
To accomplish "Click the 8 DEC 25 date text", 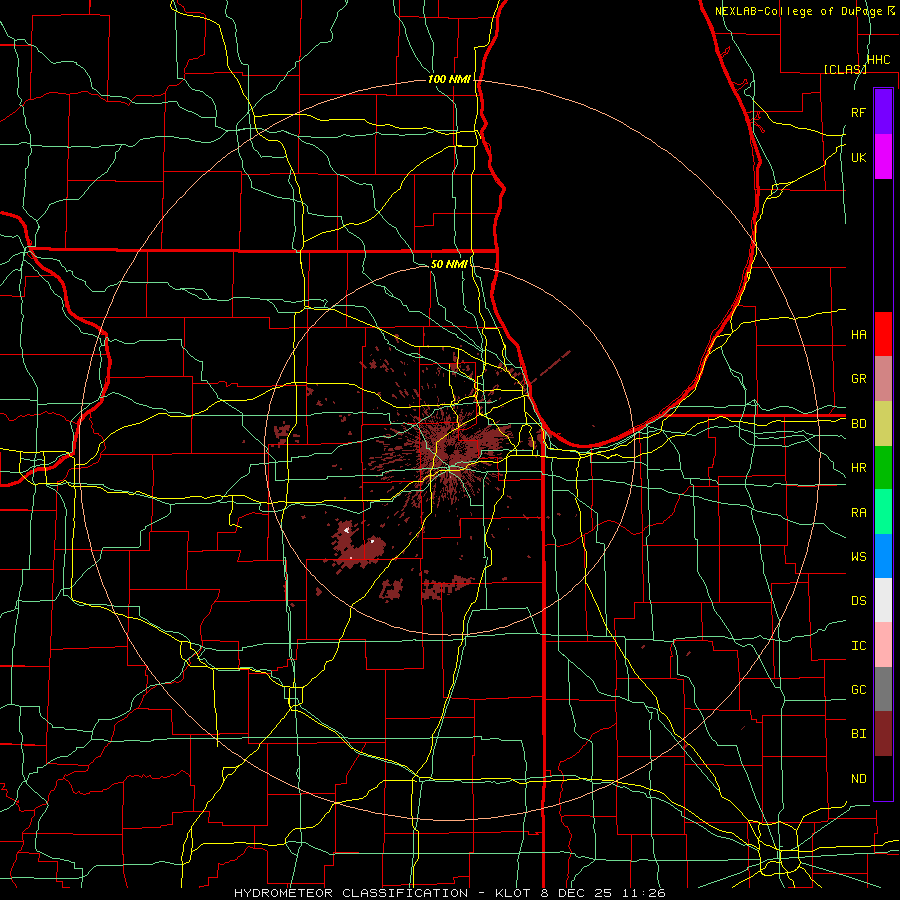I will [x=576, y=893].
